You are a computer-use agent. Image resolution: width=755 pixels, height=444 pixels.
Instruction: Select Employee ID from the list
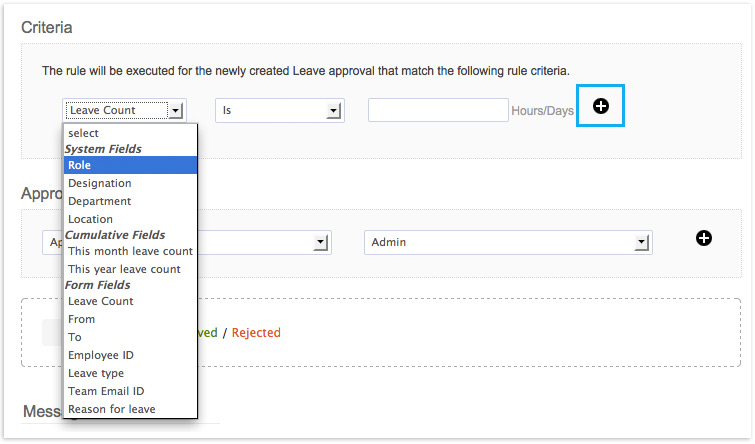[x=130, y=355]
